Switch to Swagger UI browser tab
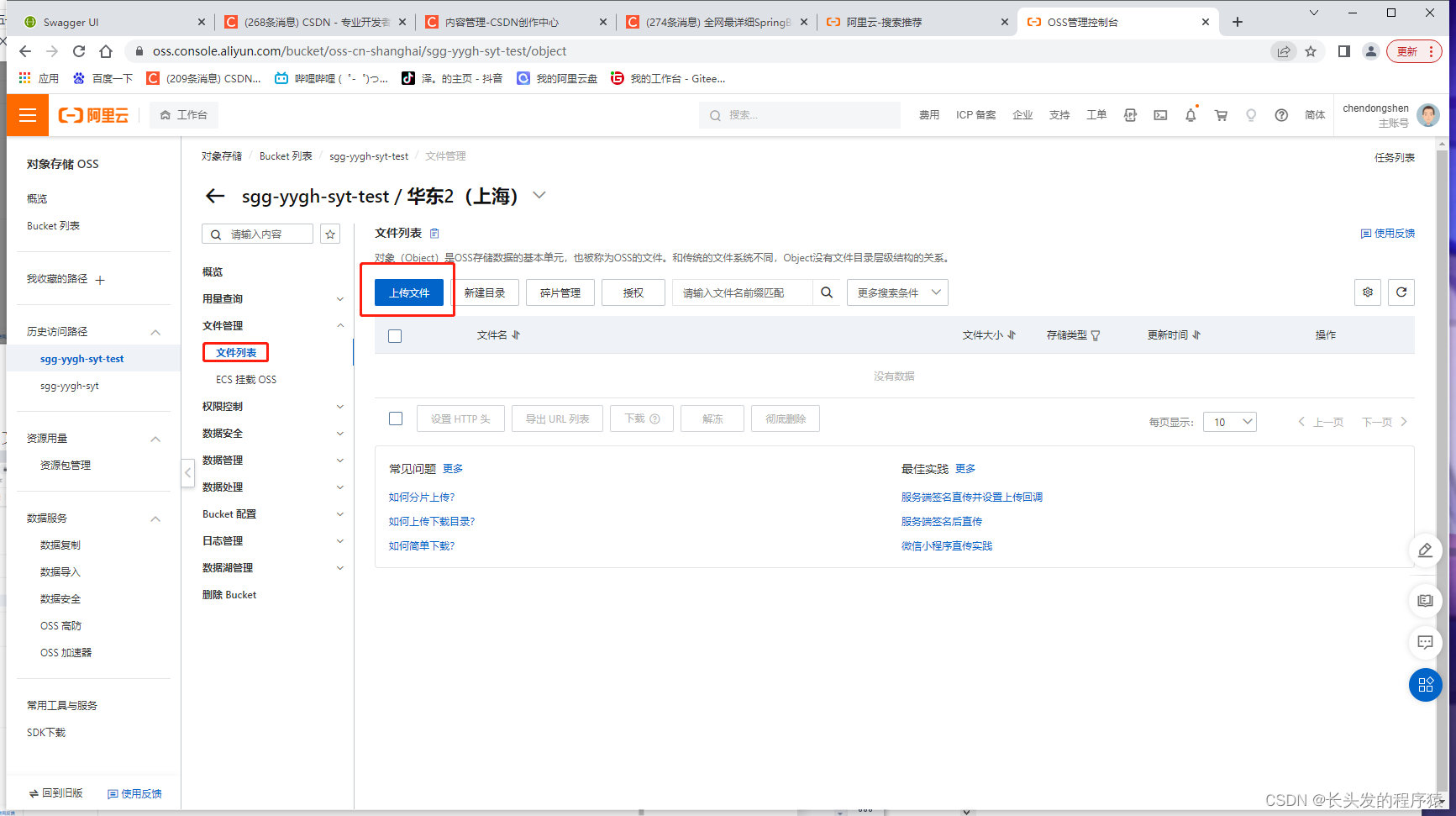The image size is (1456, 816). pyautogui.click(x=115, y=22)
